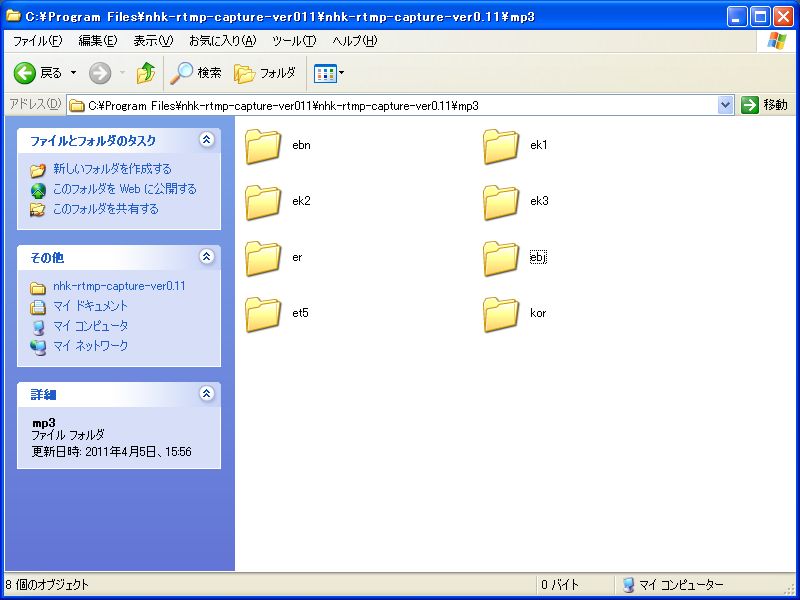
Task: Click the new folder task icon
Action: (38, 170)
